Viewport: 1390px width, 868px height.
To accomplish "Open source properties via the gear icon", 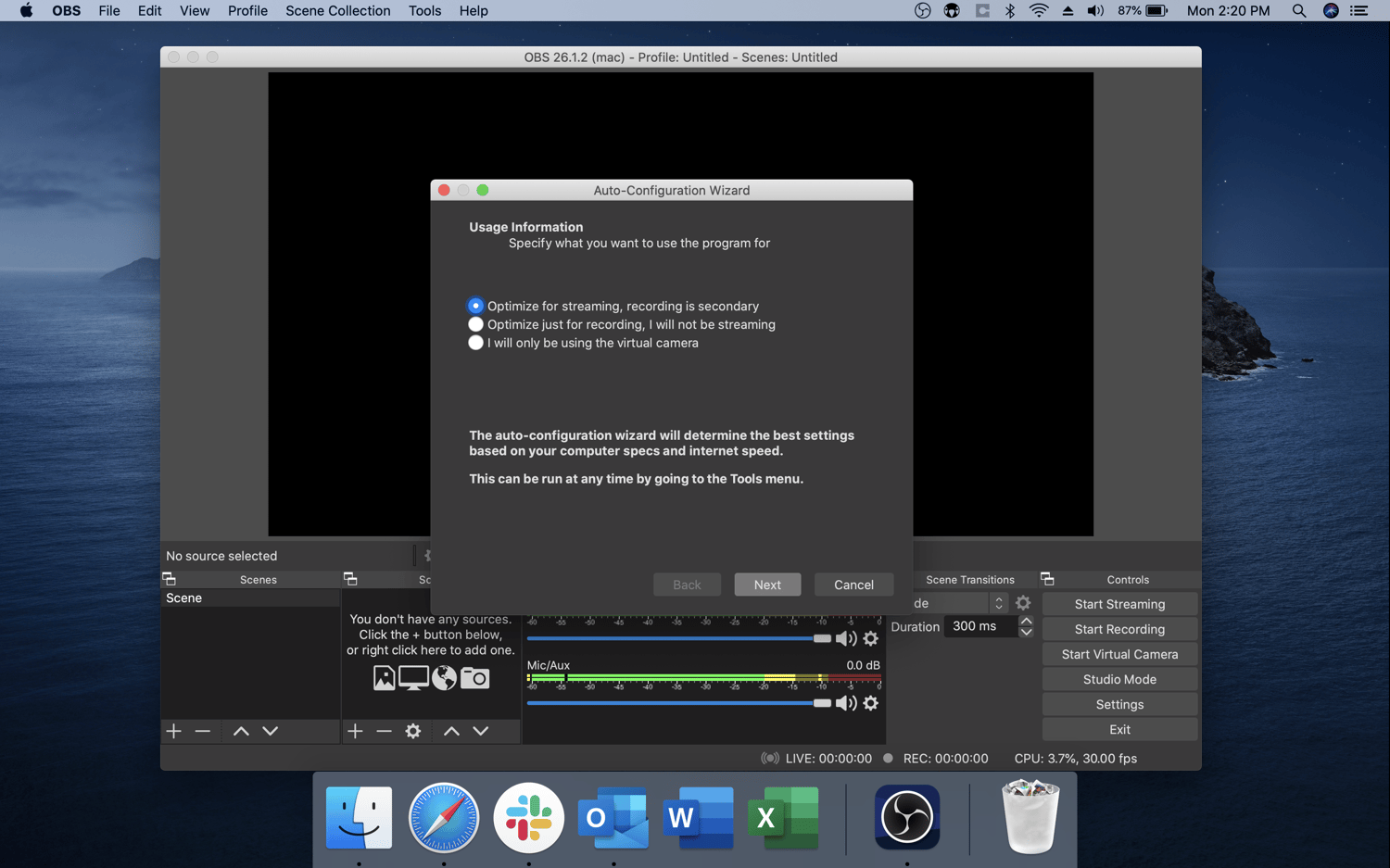I will (x=412, y=731).
